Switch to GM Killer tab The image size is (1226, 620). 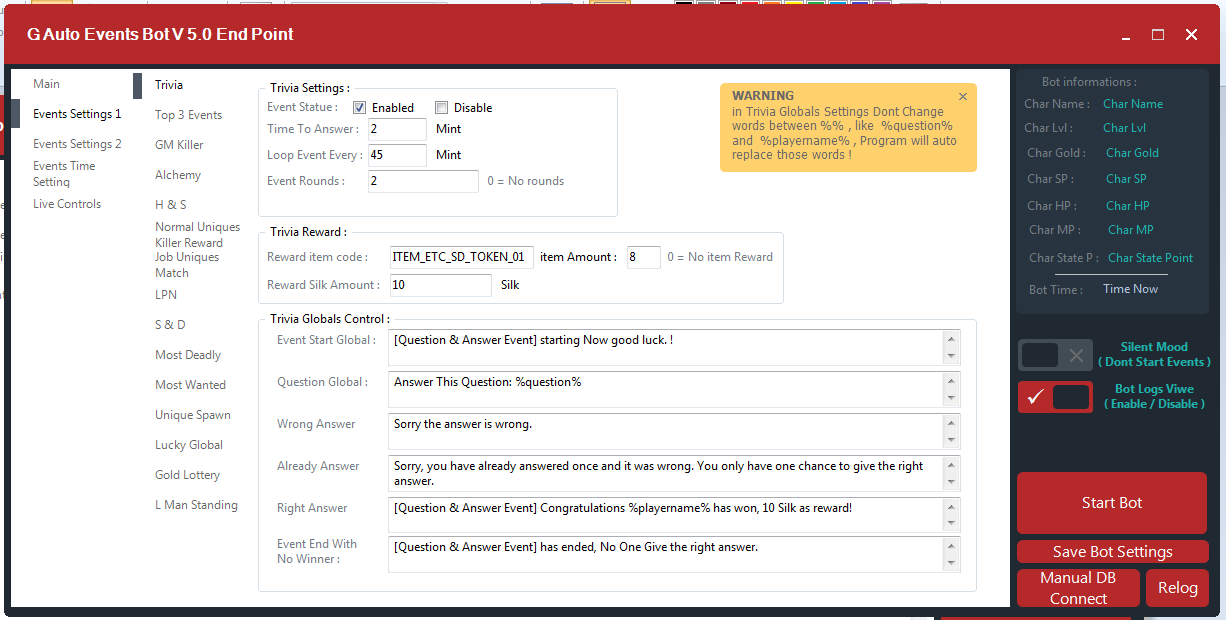tap(179, 145)
